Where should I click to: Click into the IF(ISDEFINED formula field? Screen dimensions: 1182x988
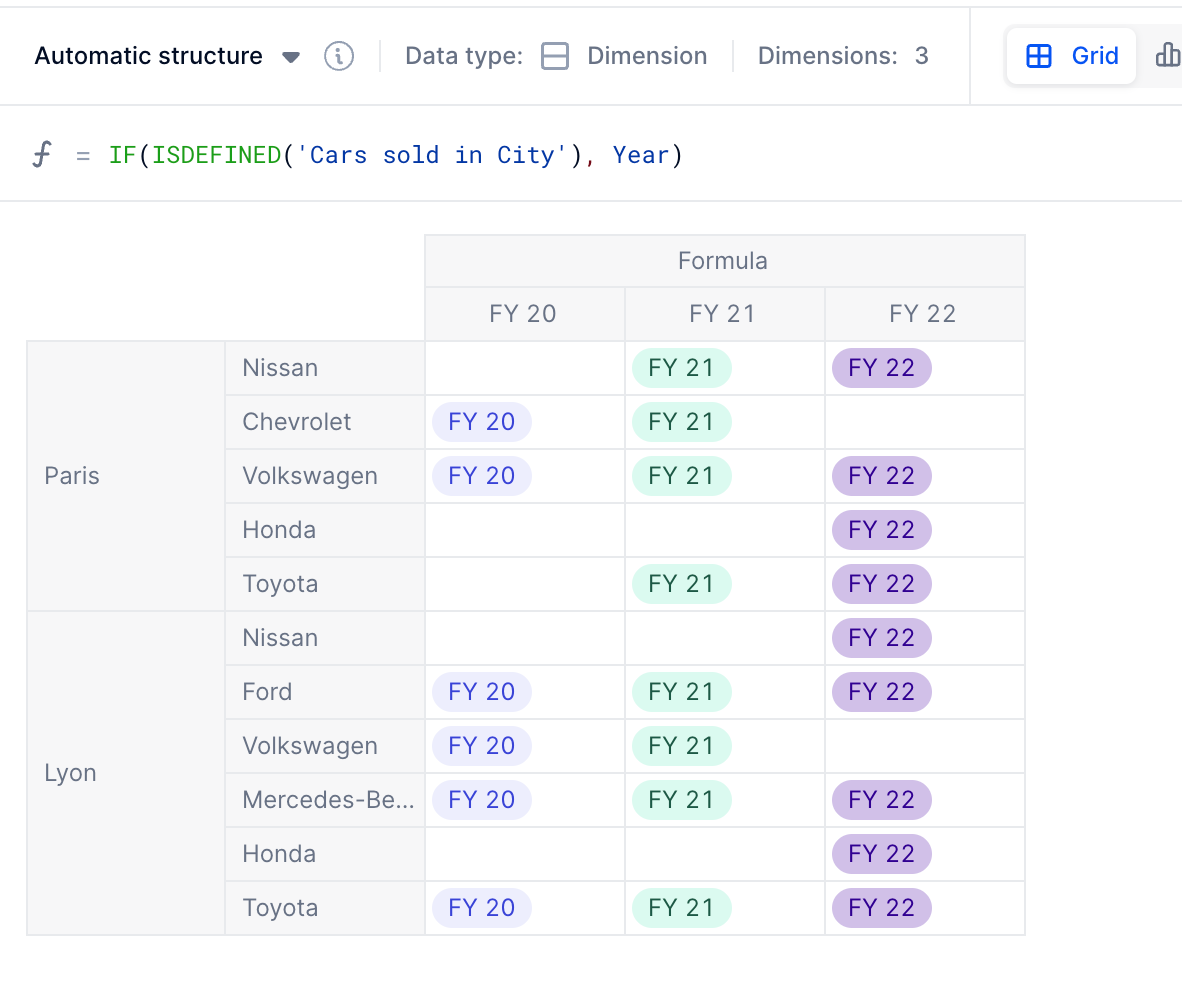(x=395, y=154)
